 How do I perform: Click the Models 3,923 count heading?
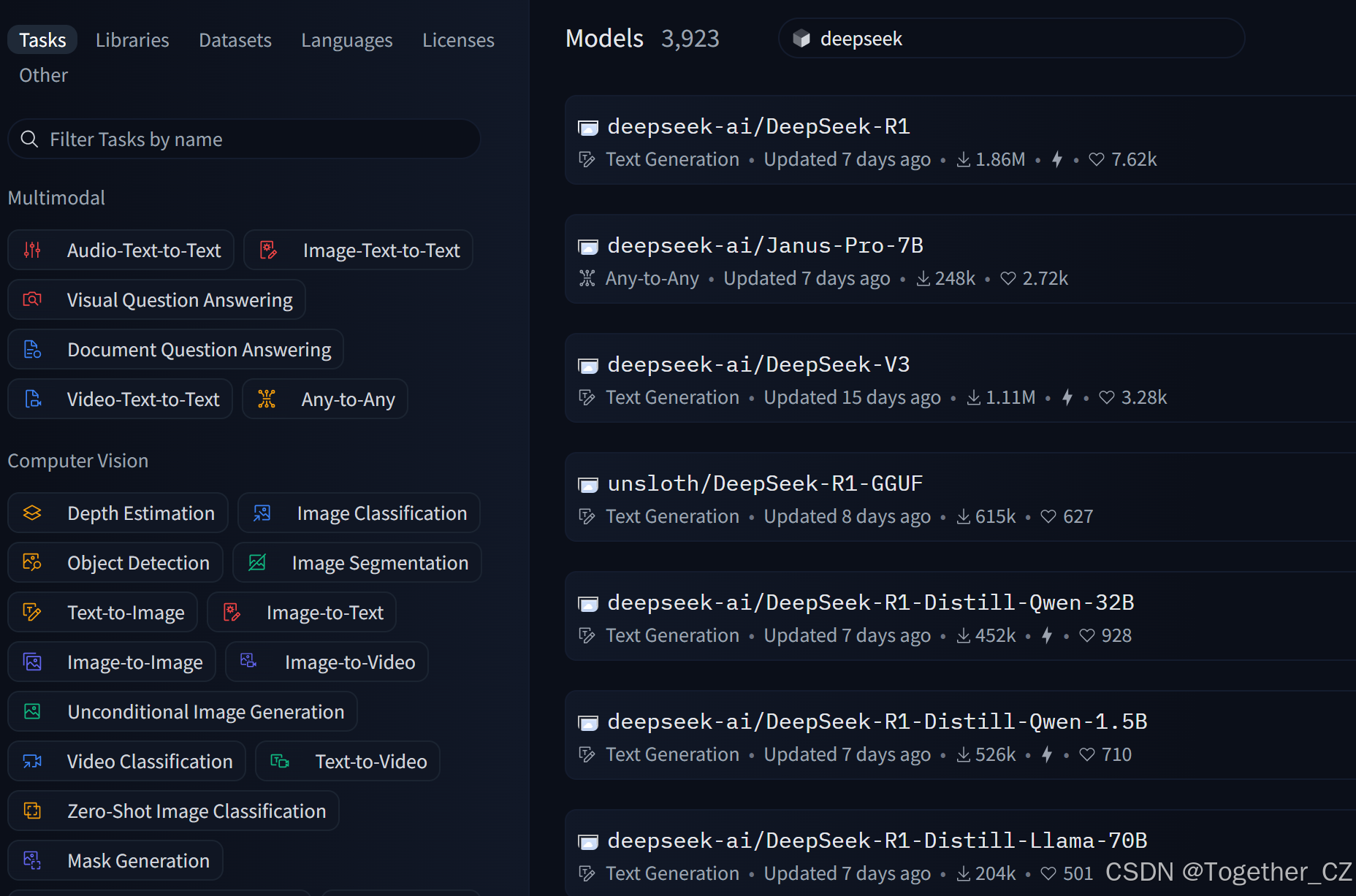pyautogui.click(x=642, y=39)
